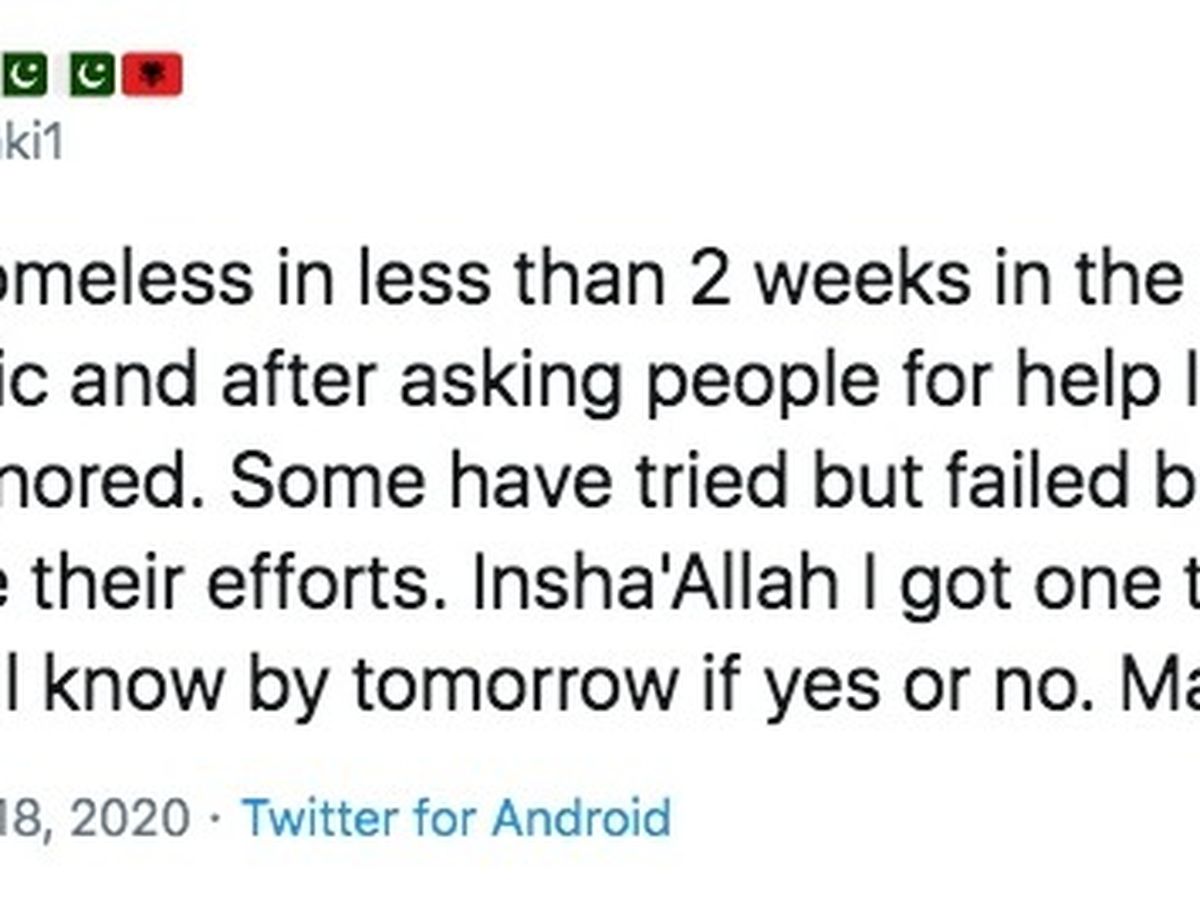Viewport: 1200px width, 900px height.
Task: Open the "Twitter for Android" source link
Action: (456, 817)
